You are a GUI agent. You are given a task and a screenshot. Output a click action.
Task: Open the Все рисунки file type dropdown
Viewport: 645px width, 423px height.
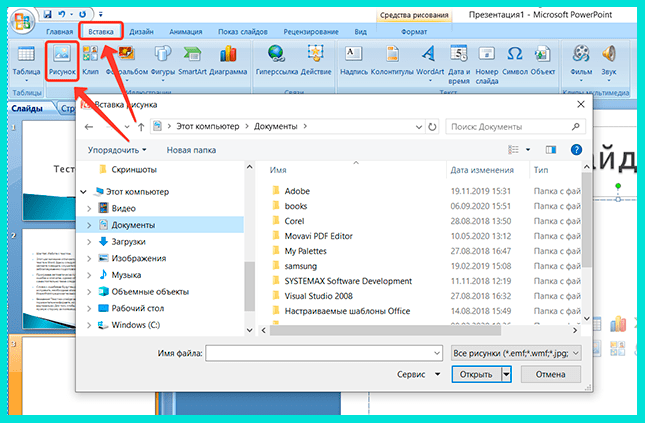(x=516, y=353)
